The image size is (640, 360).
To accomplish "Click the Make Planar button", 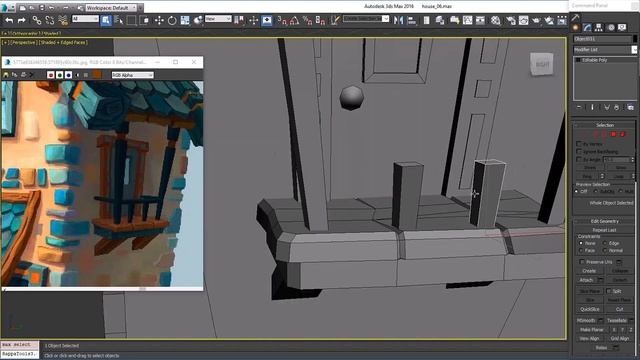I will [x=591, y=329].
